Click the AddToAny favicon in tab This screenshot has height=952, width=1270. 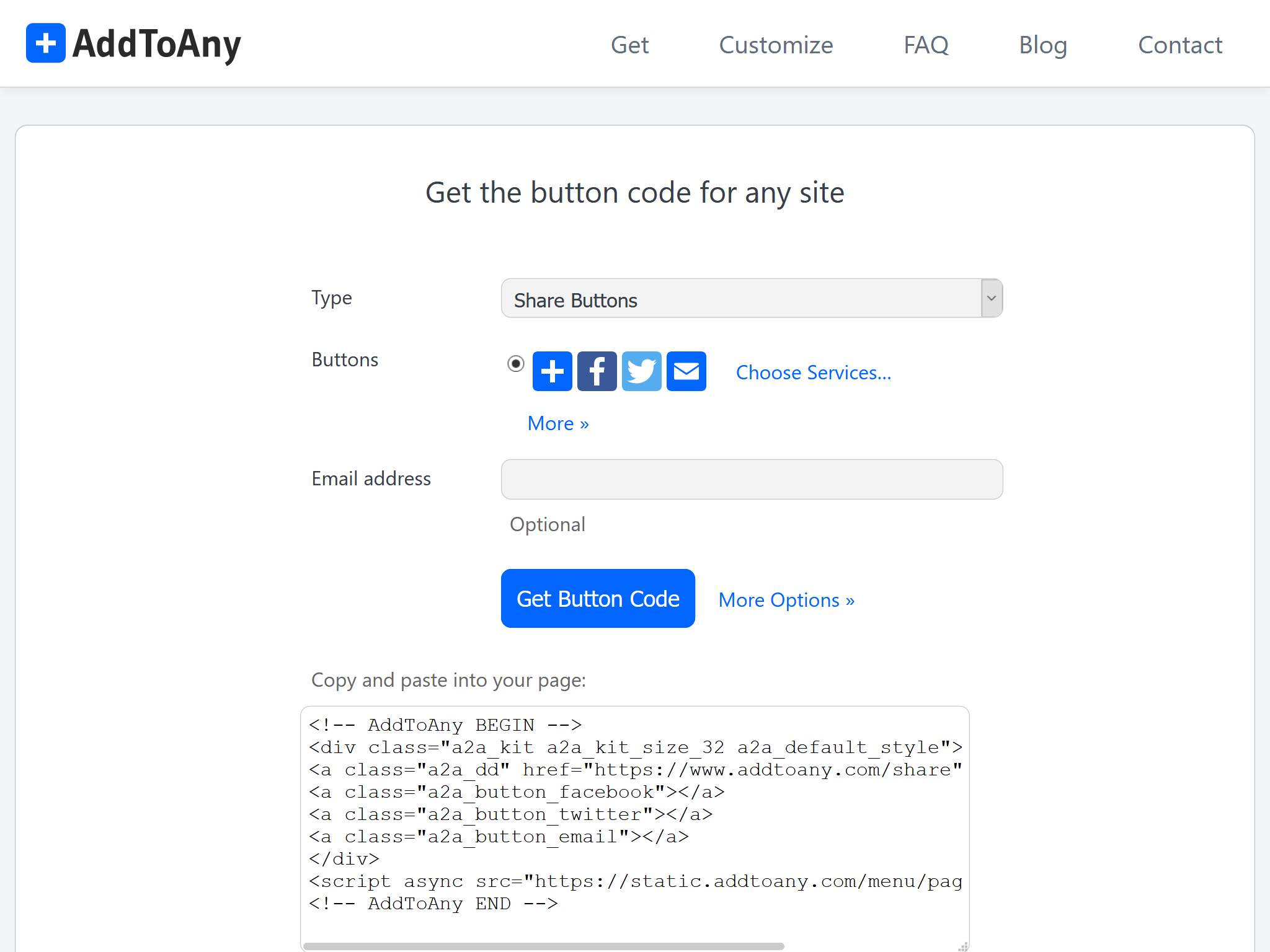pos(46,43)
